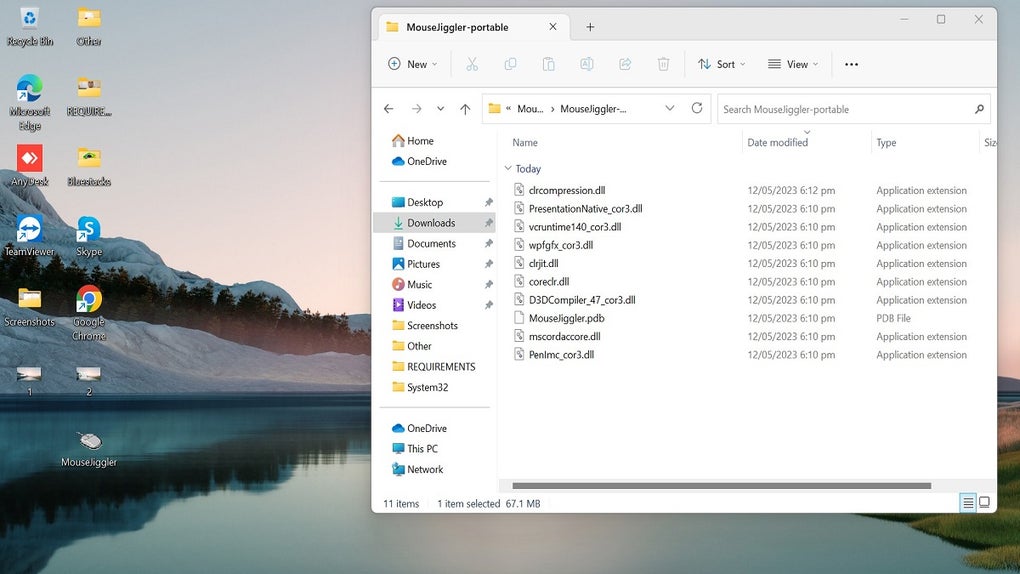Click the Paste clipboard icon
The width and height of the screenshot is (1020, 574).
(548, 64)
